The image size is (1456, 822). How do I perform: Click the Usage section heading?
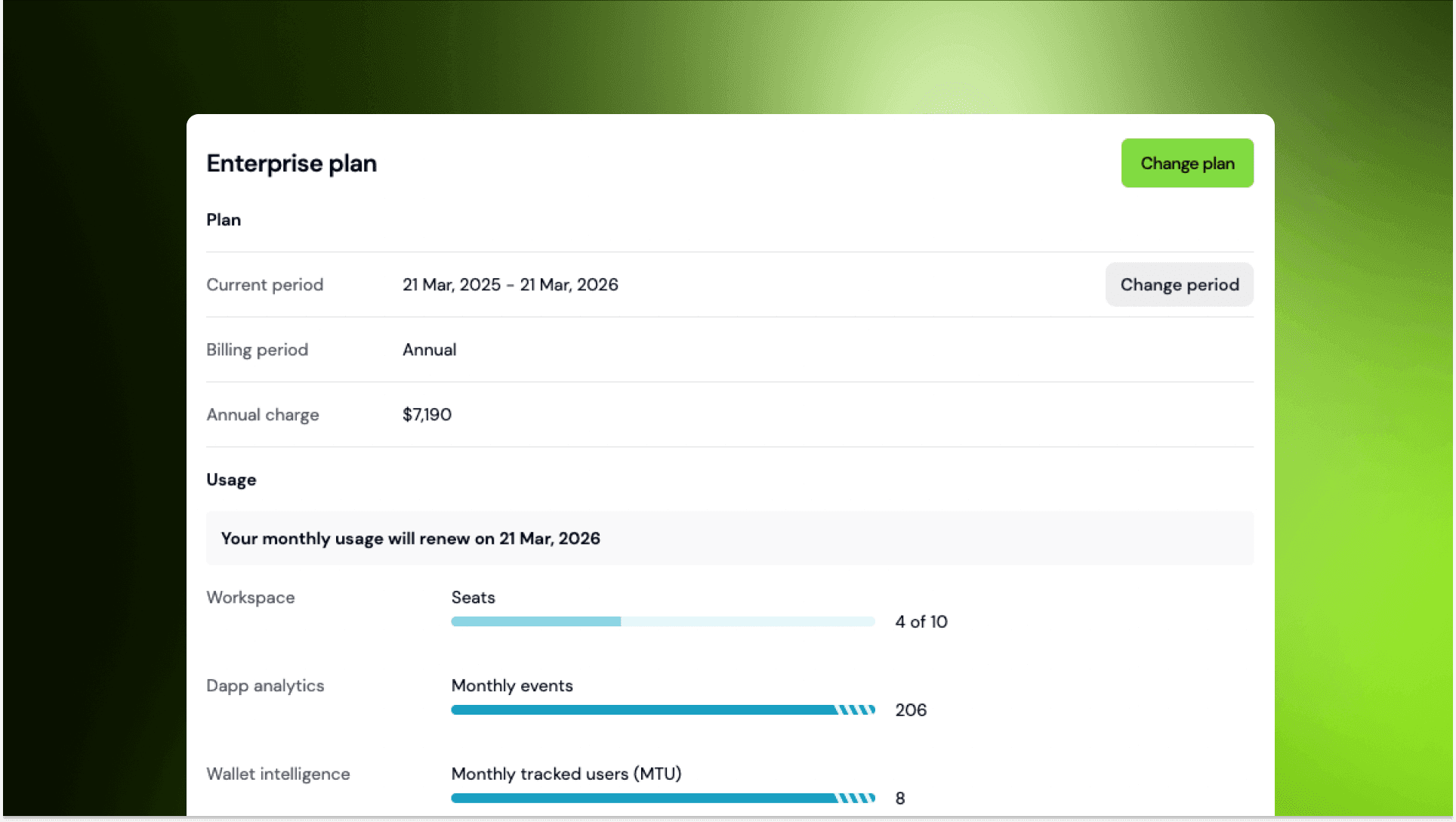231,481
